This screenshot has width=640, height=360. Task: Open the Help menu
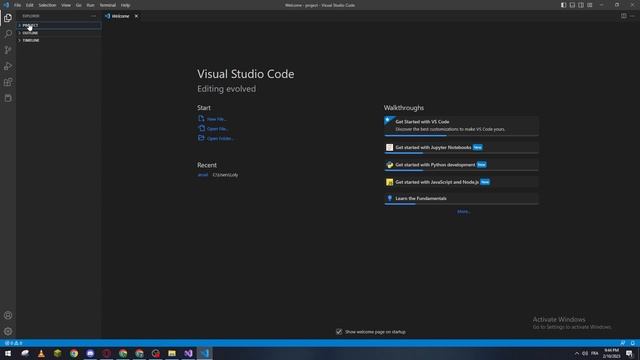point(125,5)
